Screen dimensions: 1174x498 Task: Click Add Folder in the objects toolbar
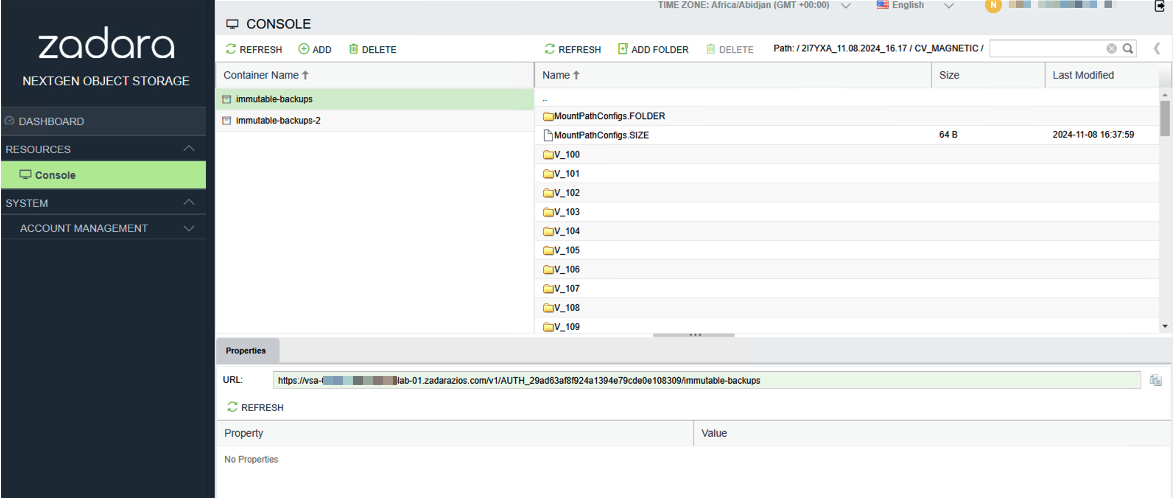(653, 49)
